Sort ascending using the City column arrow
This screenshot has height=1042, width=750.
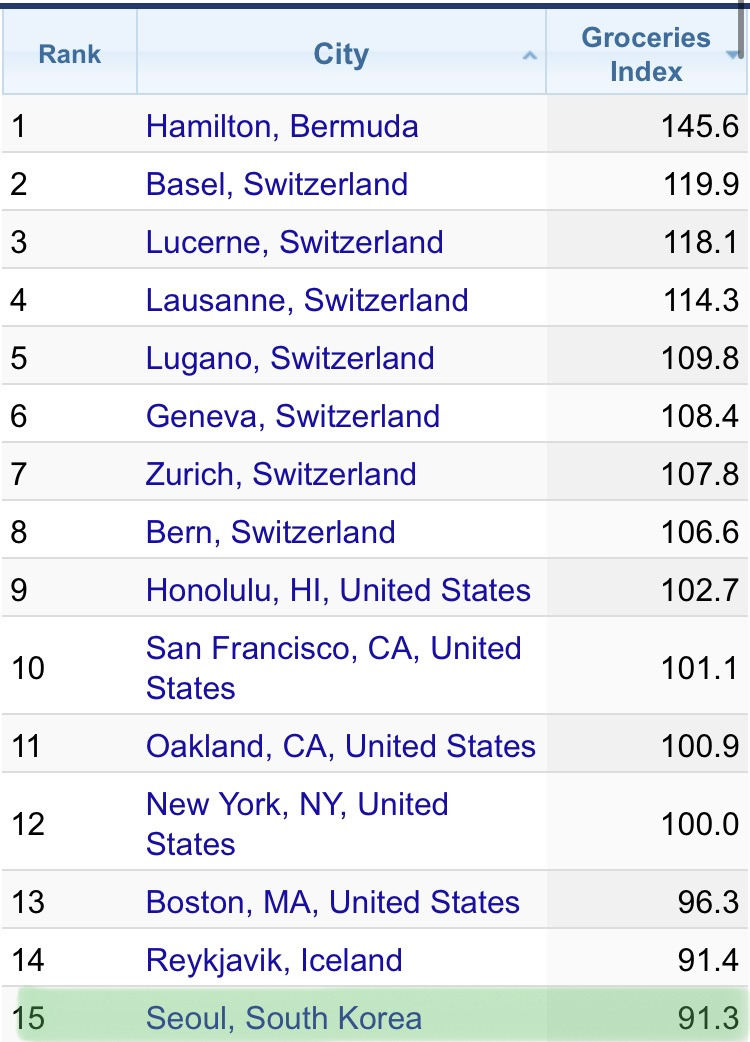529,56
